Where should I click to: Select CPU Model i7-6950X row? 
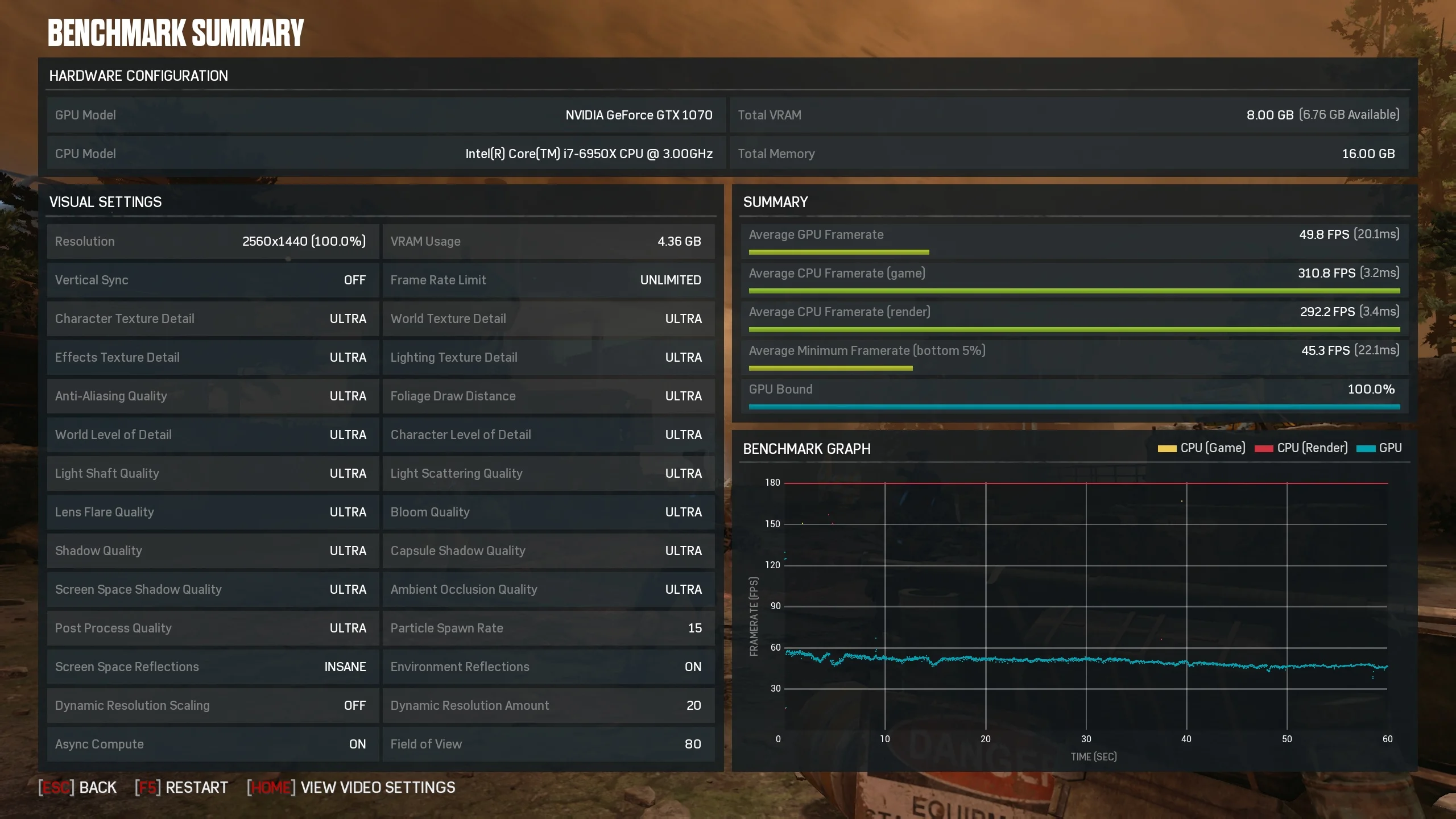click(386, 154)
